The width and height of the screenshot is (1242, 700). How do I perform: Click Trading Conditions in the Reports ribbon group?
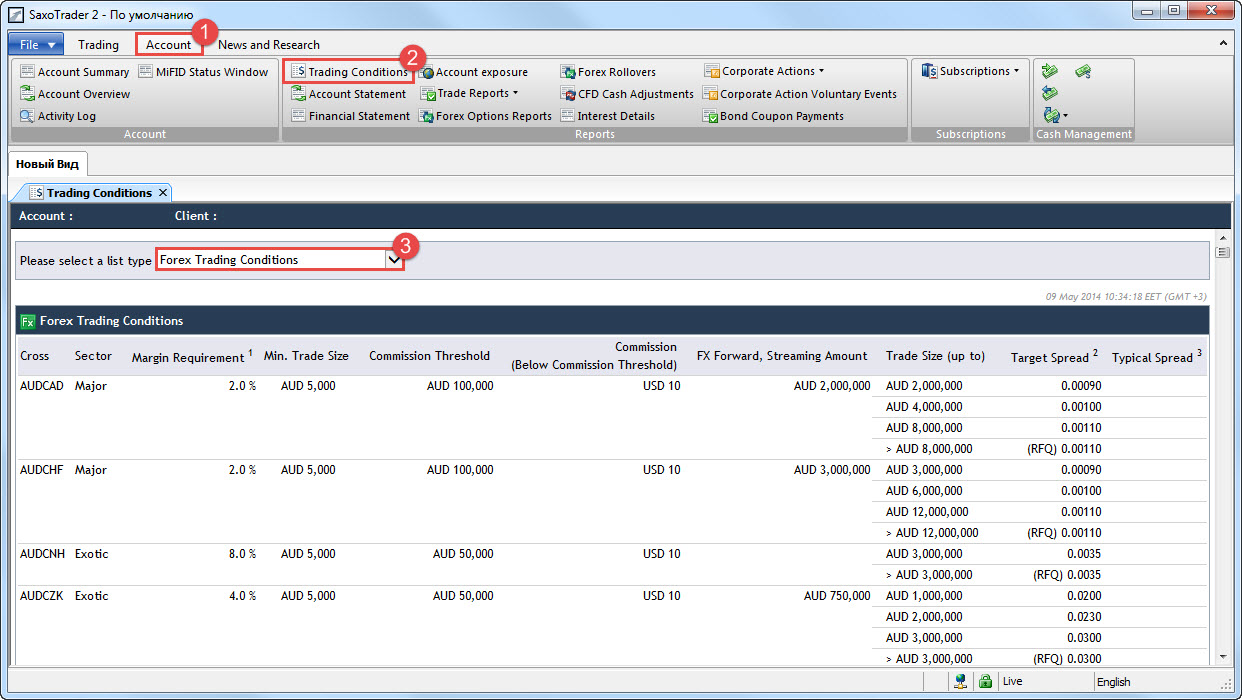349,72
